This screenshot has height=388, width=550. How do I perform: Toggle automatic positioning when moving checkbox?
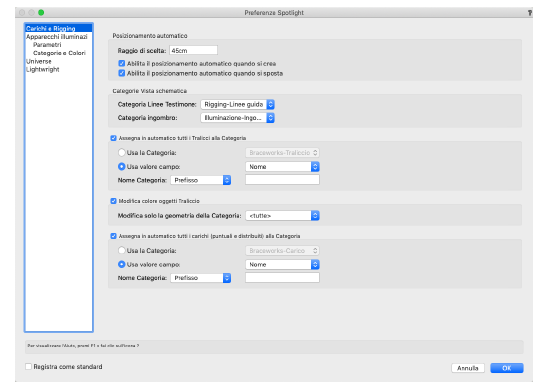pos(122,73)
